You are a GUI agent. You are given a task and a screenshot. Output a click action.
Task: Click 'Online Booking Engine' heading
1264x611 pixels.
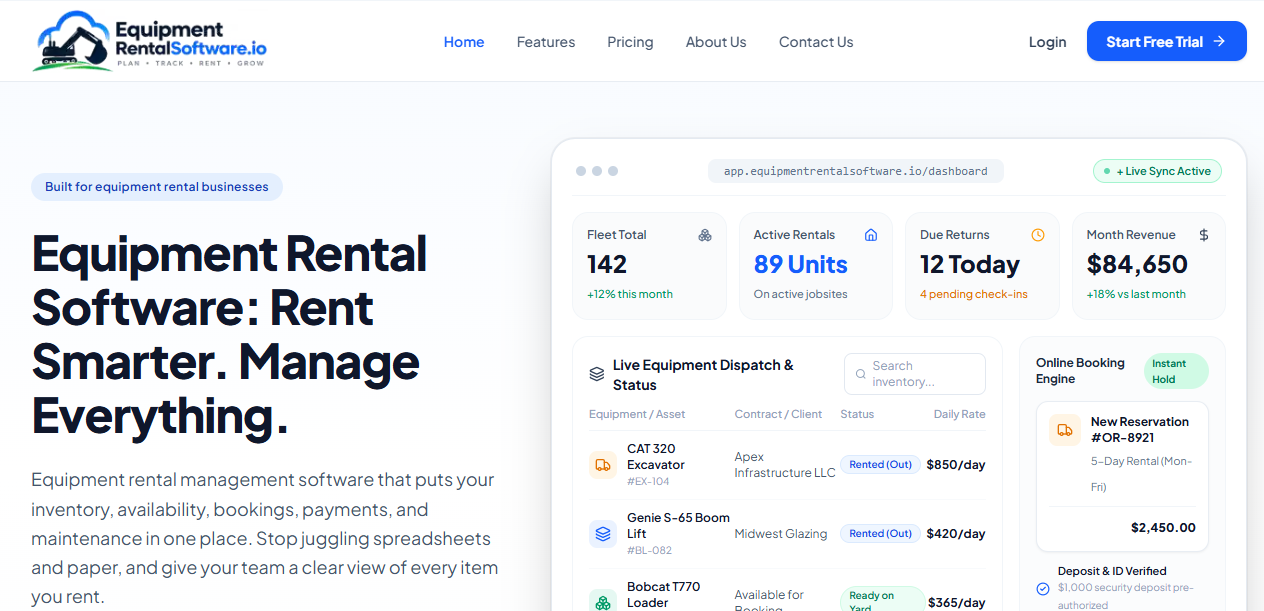[1080, 371]
